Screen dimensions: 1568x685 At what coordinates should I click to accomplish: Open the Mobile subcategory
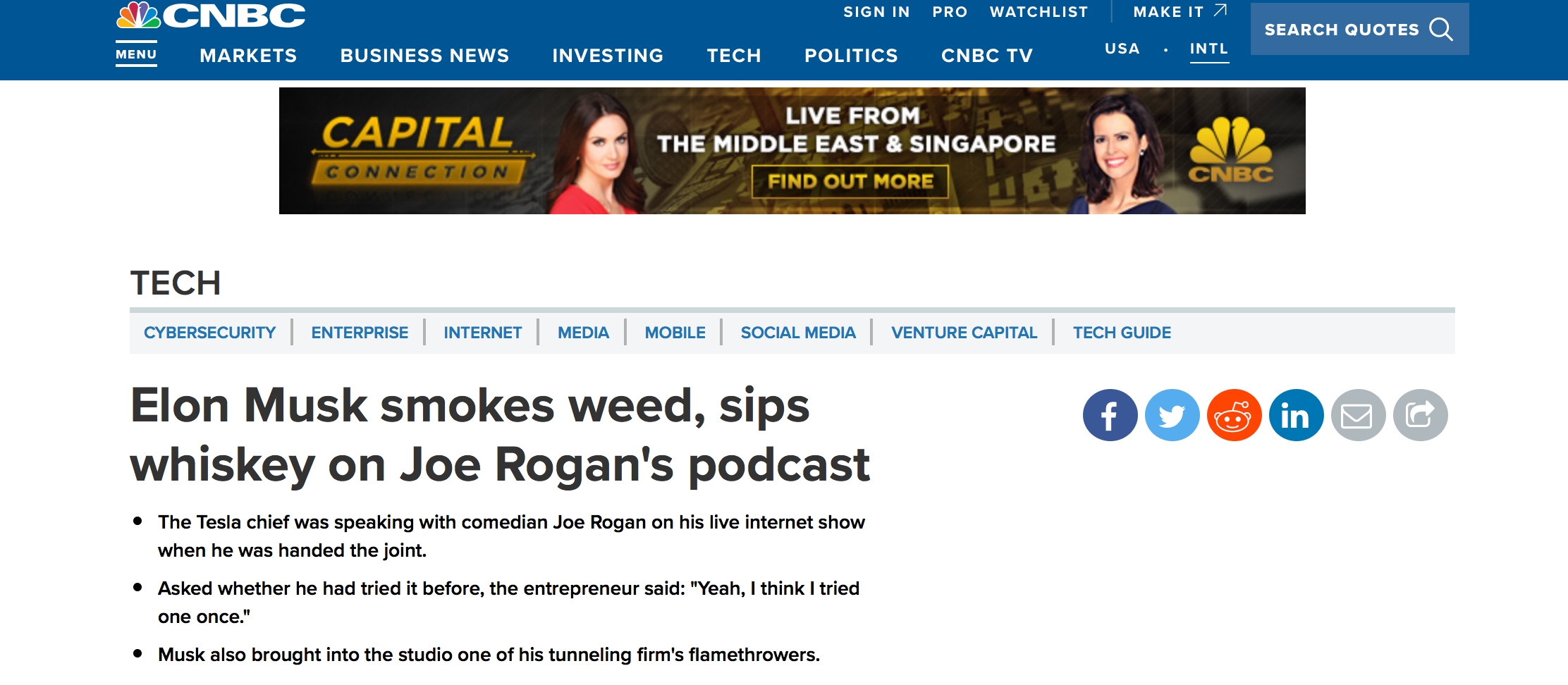(675, 333)
